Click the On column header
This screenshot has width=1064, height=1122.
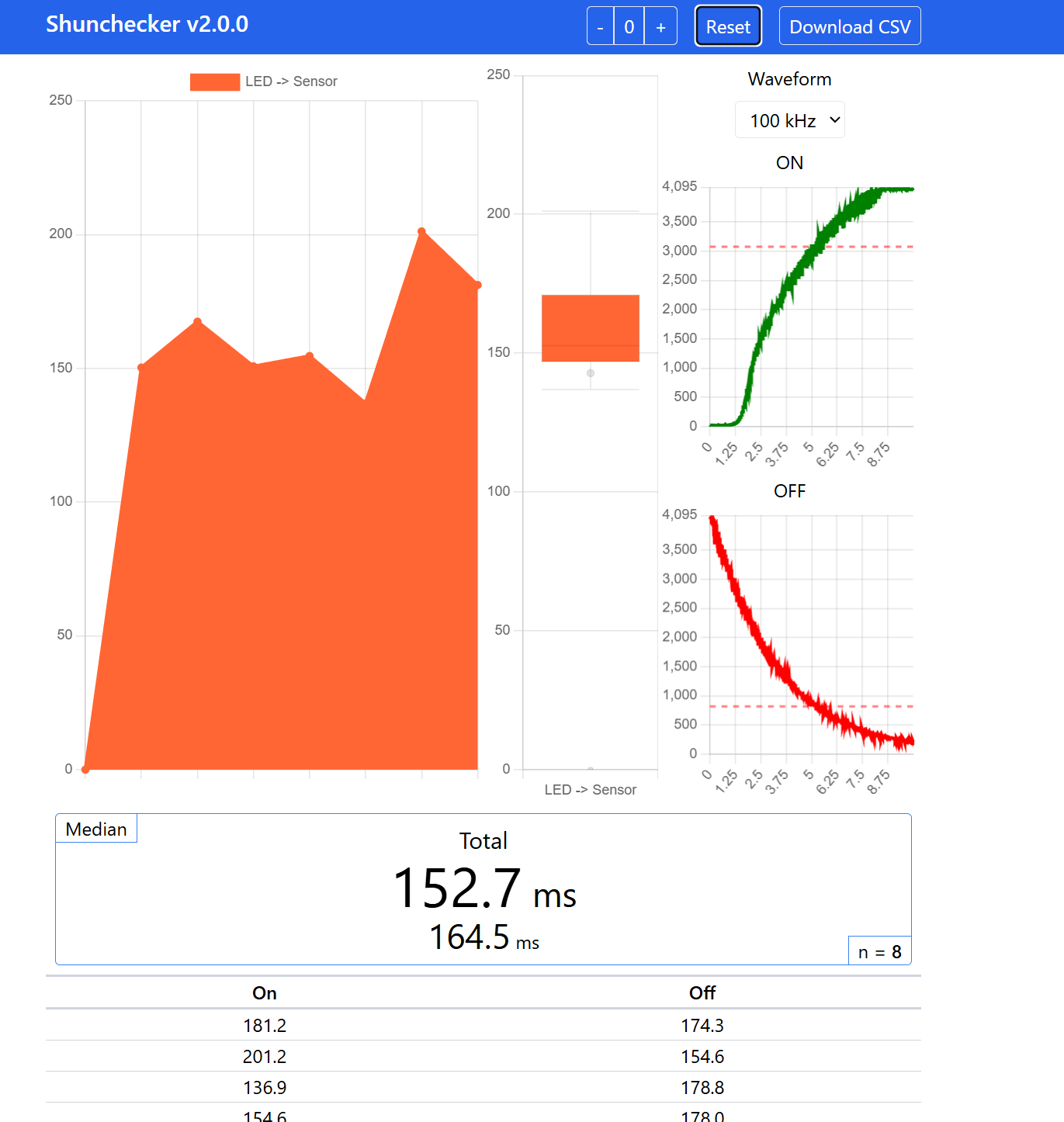click(265, 993)
